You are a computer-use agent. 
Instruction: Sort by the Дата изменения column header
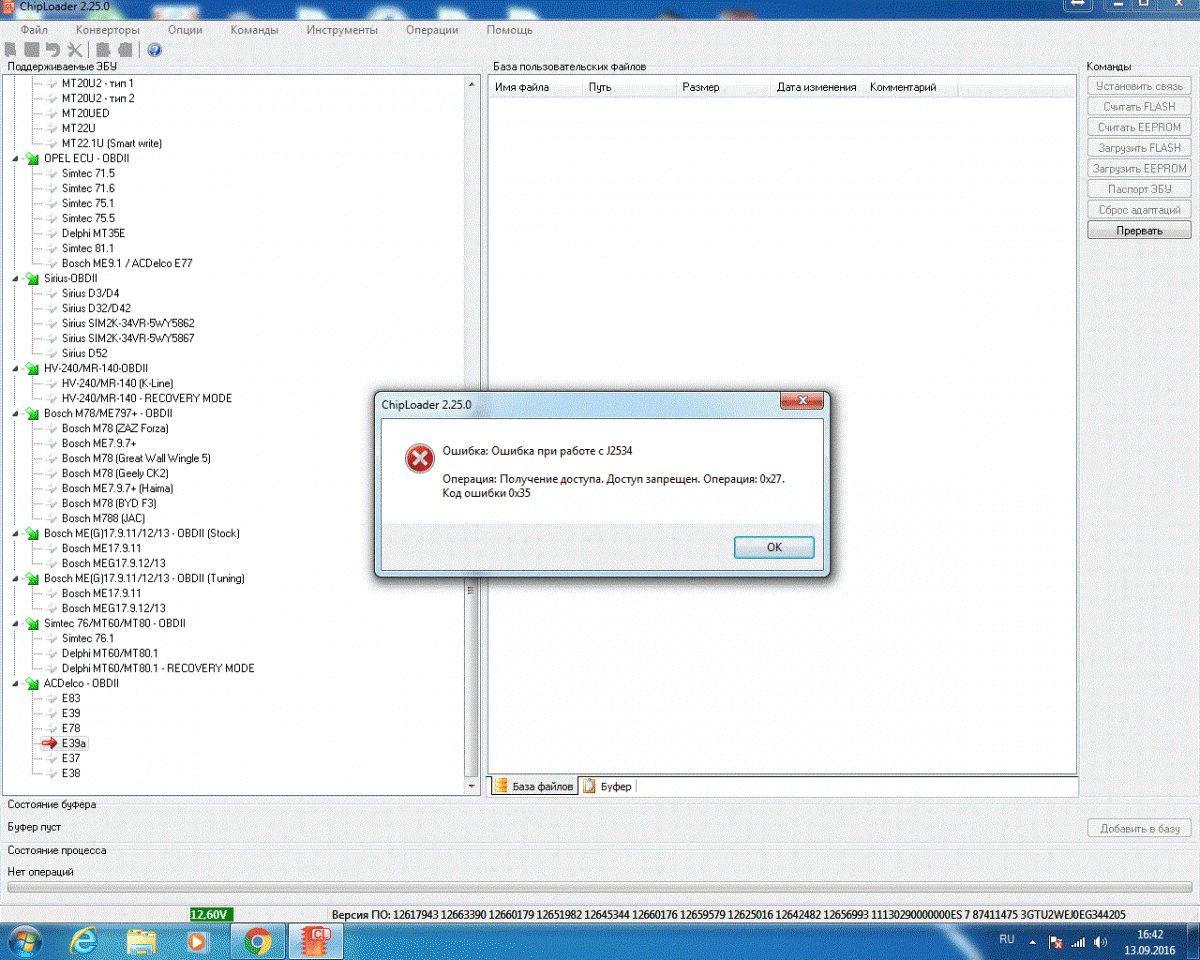point(817,87)
